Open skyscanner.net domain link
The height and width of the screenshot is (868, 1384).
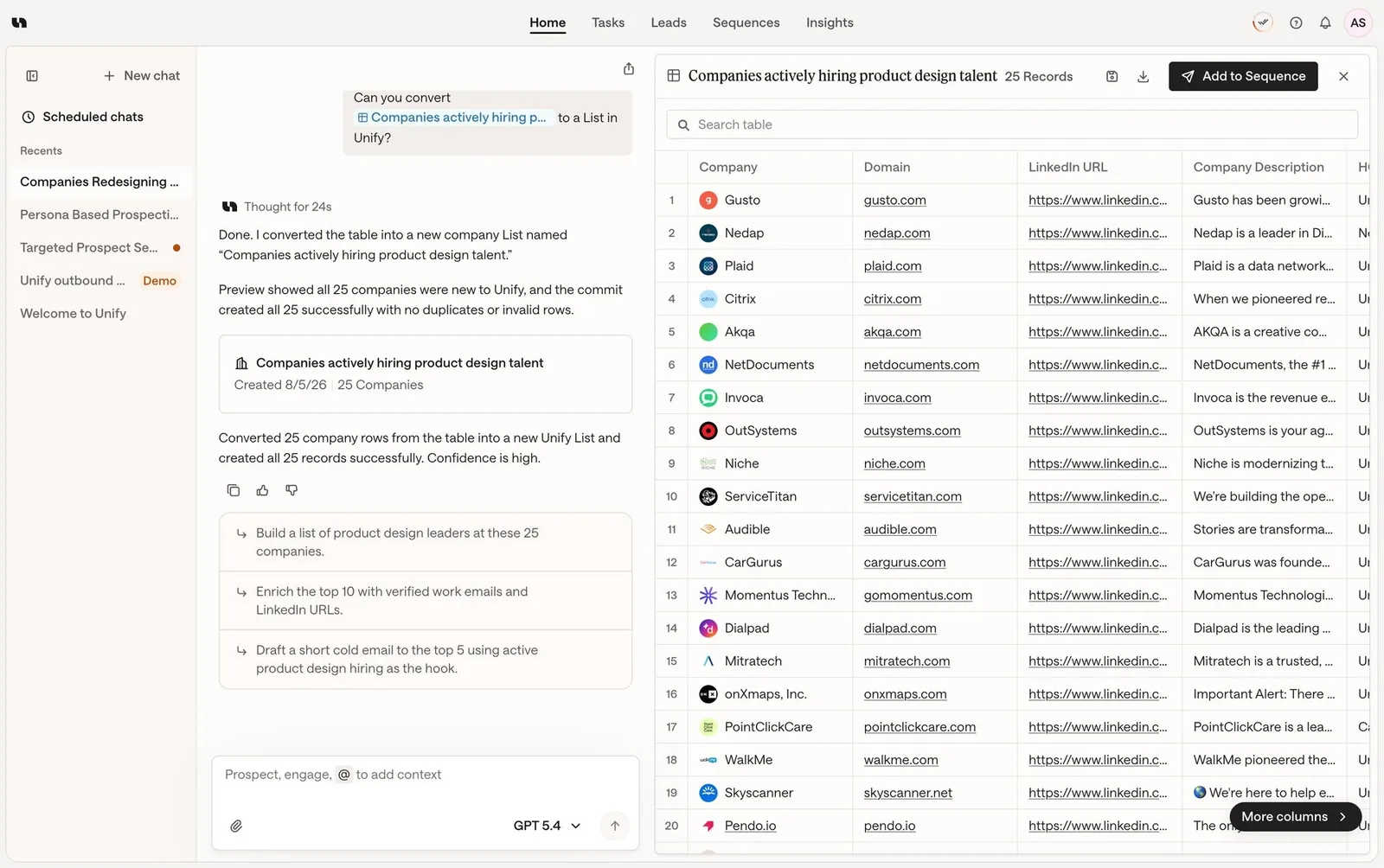pos(907,793)
